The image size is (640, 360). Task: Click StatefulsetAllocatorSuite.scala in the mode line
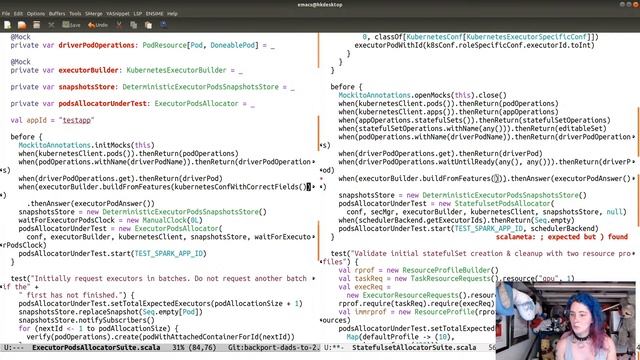[x=414, y=348]
